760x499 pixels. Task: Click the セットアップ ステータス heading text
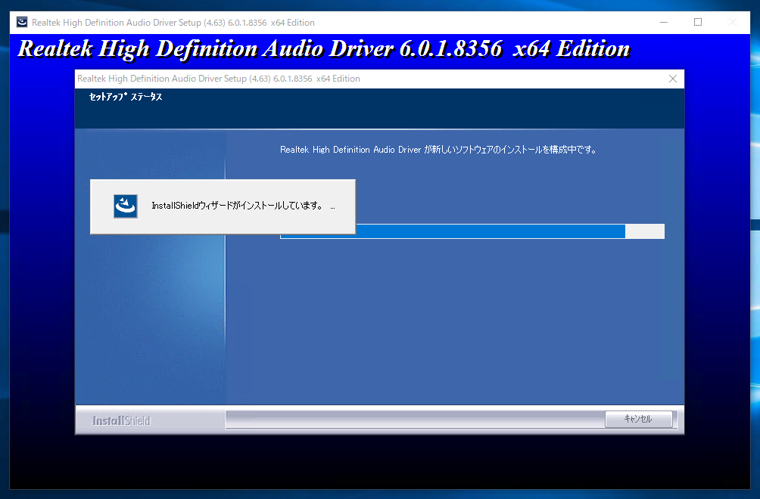(126, 97)
